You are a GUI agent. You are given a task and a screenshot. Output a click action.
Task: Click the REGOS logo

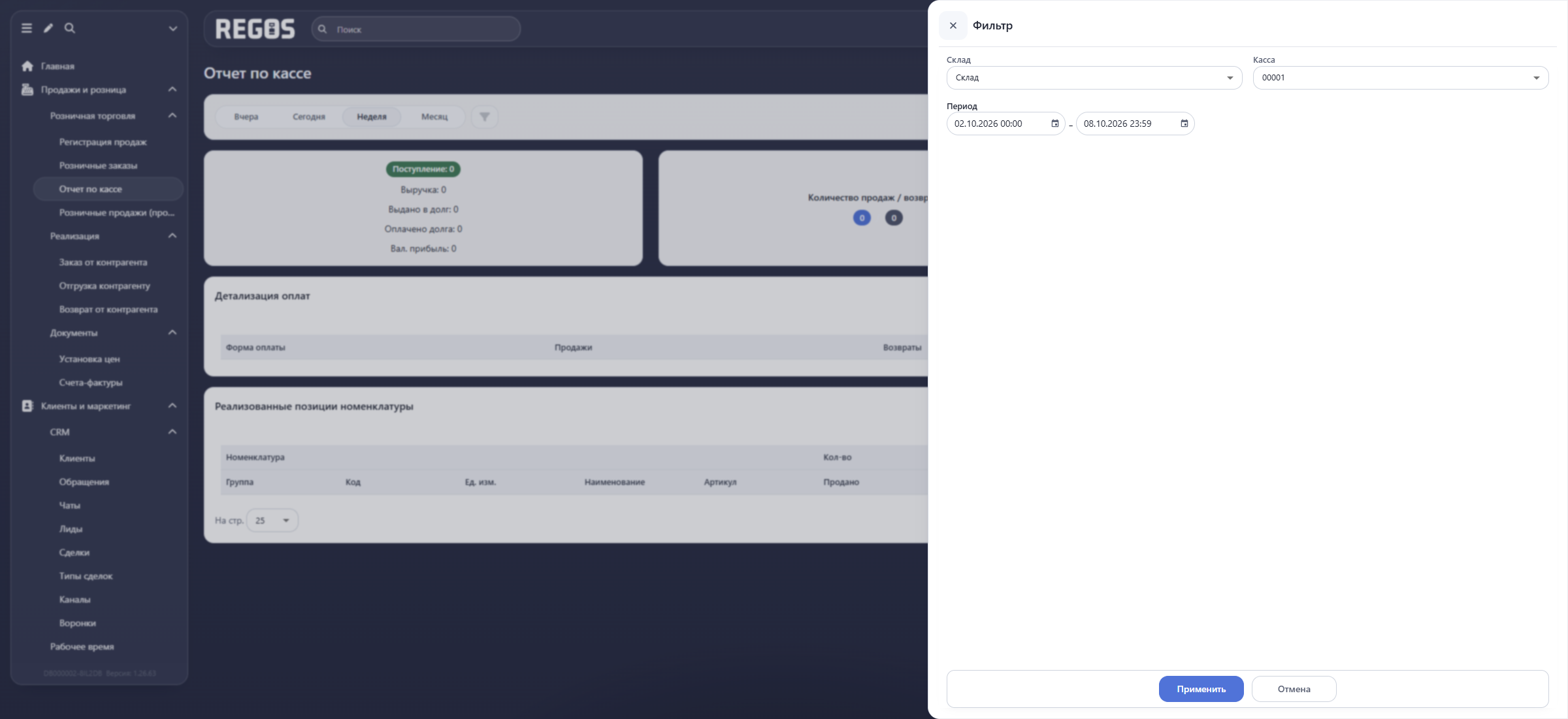click(255, 29)
